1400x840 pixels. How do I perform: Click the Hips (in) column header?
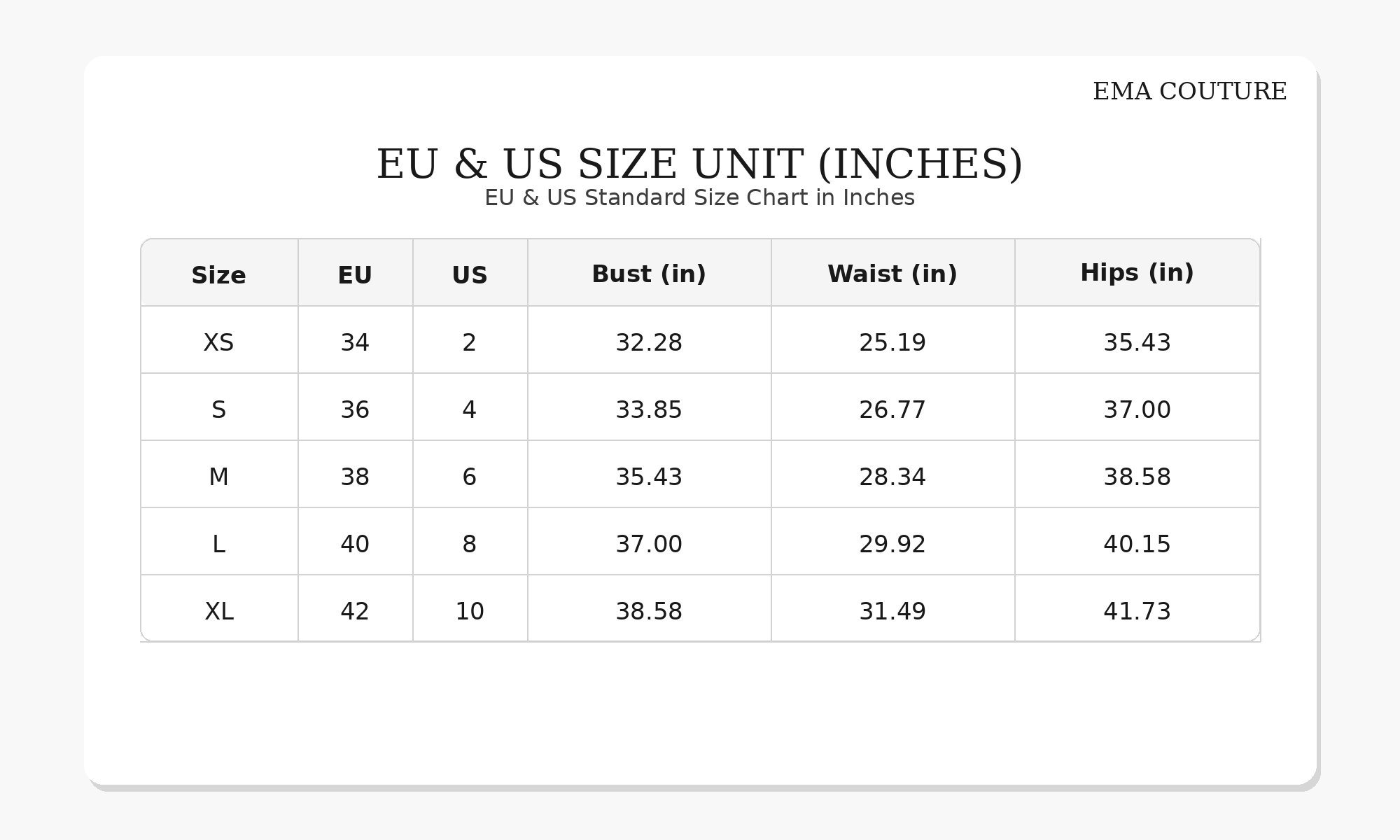point(1137,272)
